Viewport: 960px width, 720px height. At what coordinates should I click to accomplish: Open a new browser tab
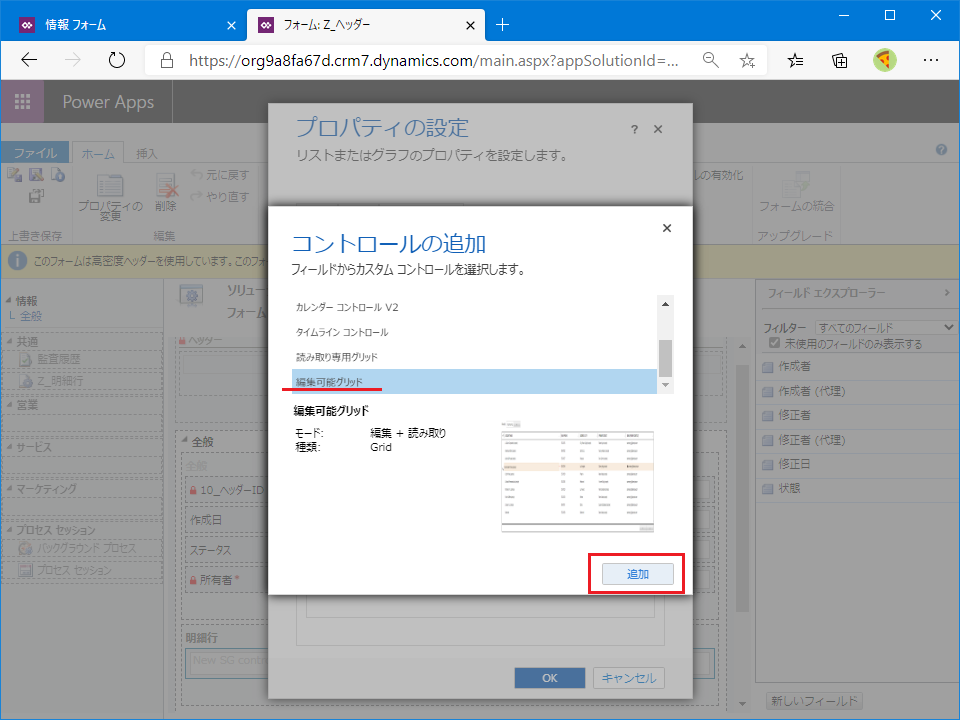[502, 24]
